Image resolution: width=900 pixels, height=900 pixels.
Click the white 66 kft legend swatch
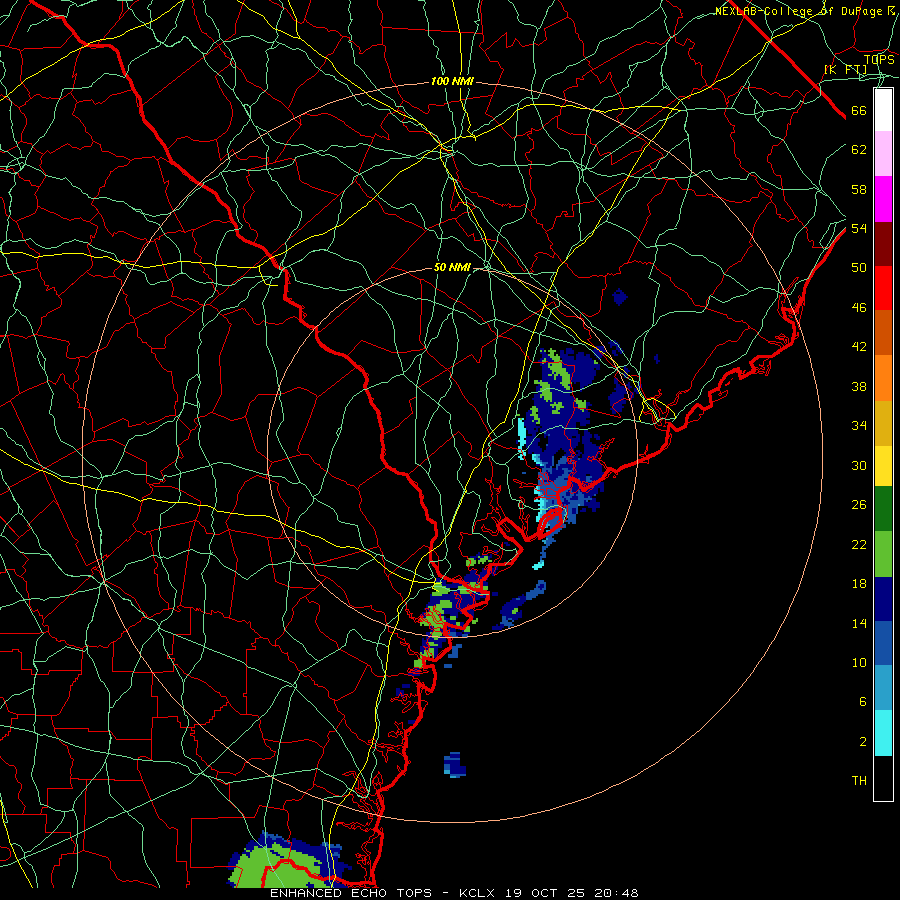(x=883, y=110)
